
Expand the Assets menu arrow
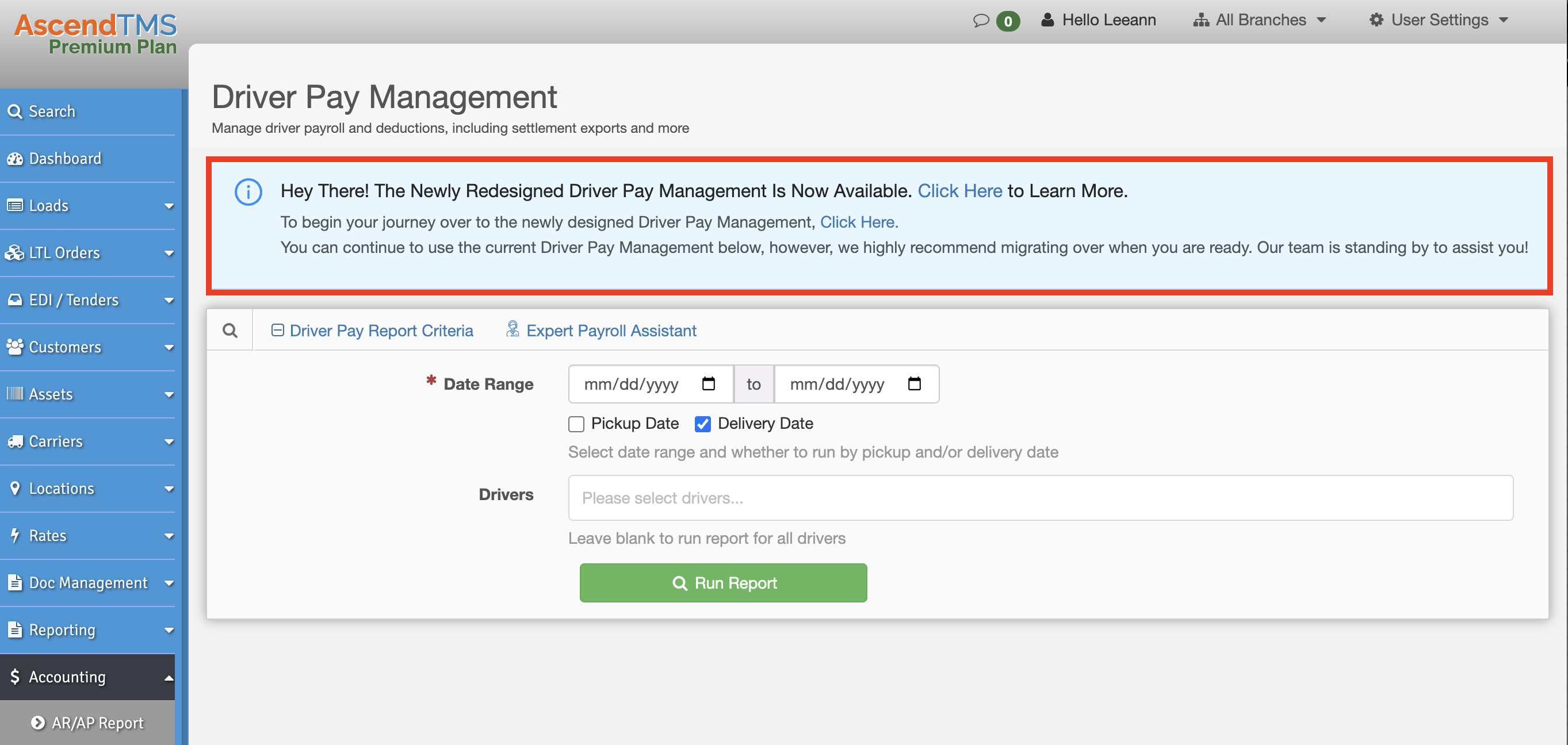(169, 395)
